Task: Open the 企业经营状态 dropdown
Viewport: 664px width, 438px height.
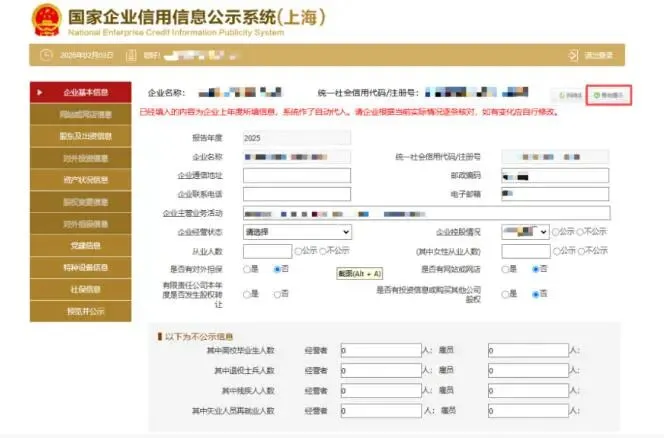Action: (297, 232)
